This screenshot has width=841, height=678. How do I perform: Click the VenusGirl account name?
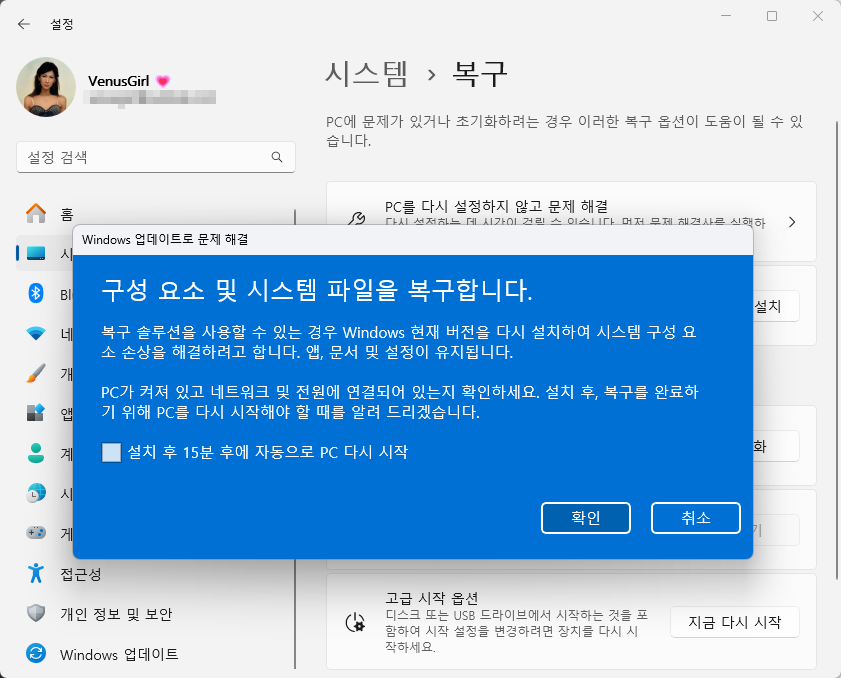pyautogui.click(x=119, y=81)
